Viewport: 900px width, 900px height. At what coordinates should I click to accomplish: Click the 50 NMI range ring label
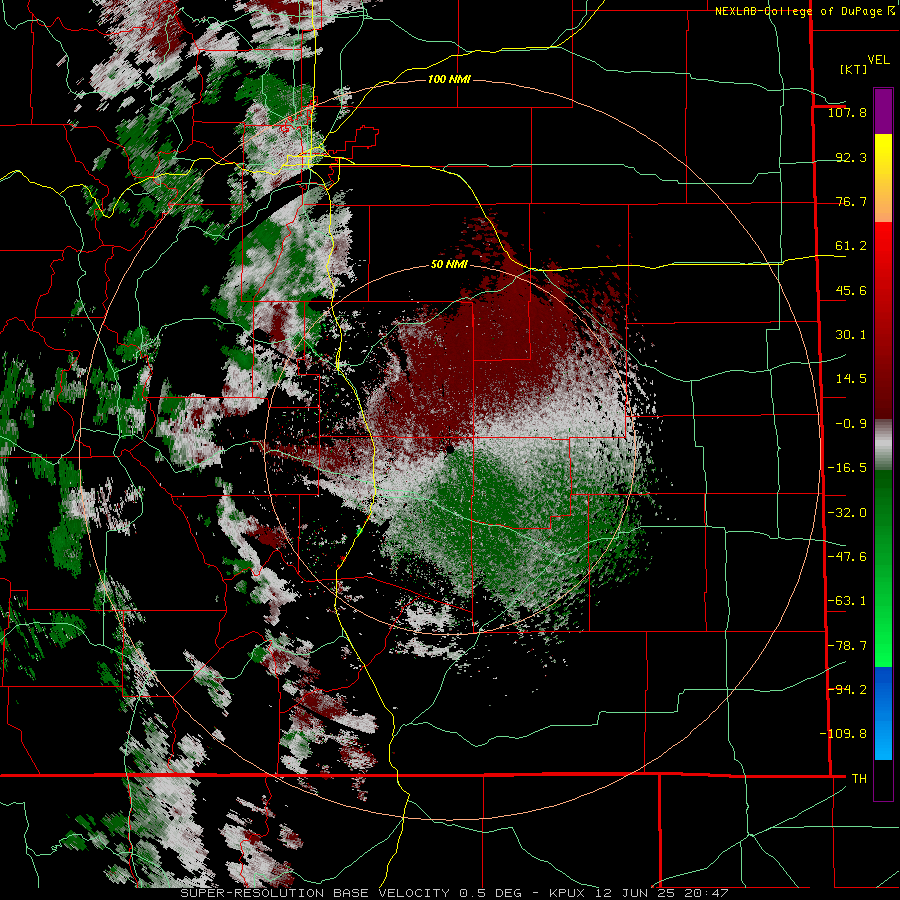pos(449,265)
